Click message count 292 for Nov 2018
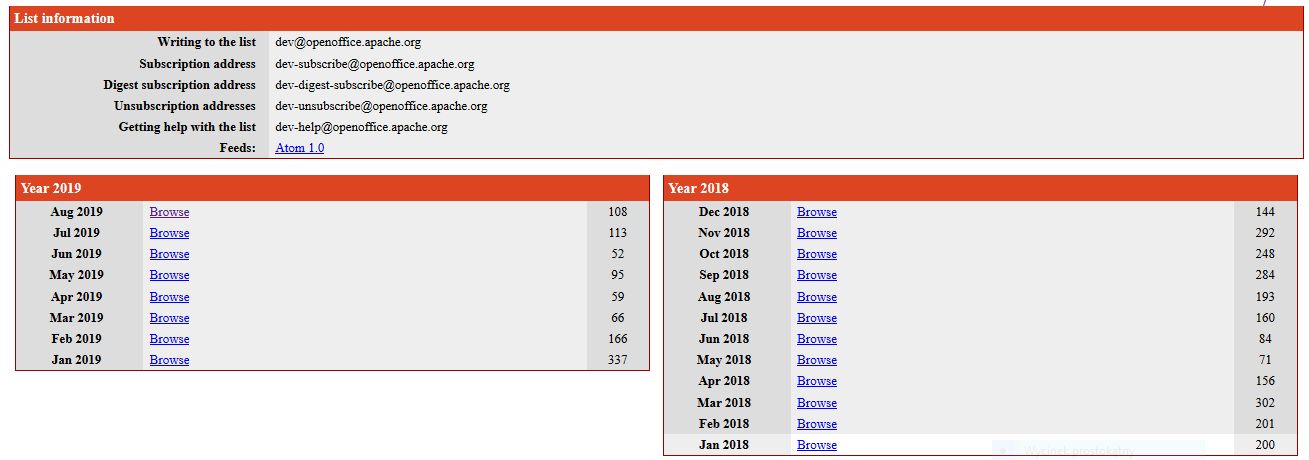 point(1265,233)
